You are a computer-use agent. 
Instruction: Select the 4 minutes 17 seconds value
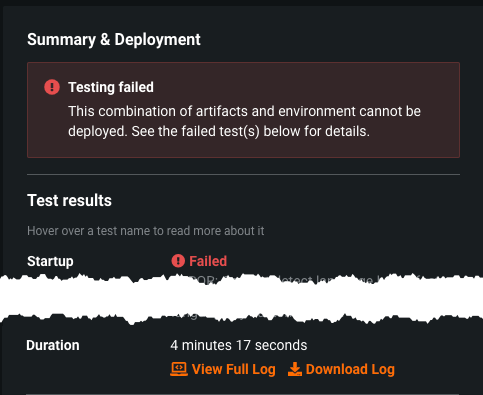click(x=239, y=345)
